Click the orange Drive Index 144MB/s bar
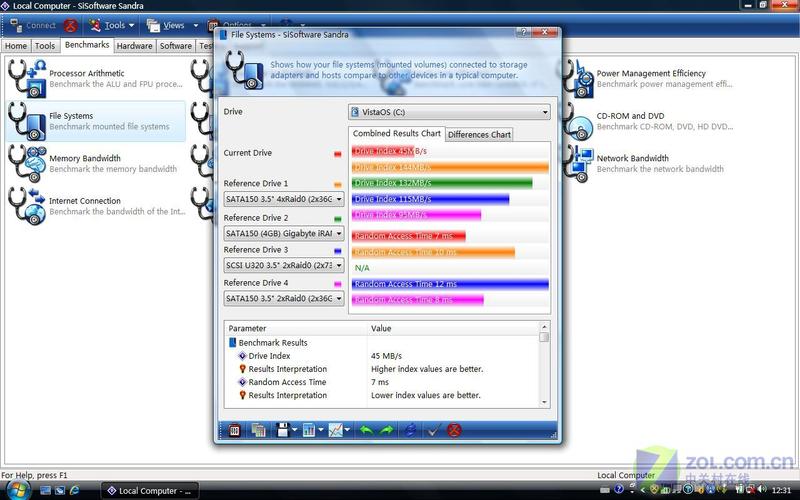This screenshot has height=500, width=800. (x=450, y=167)
